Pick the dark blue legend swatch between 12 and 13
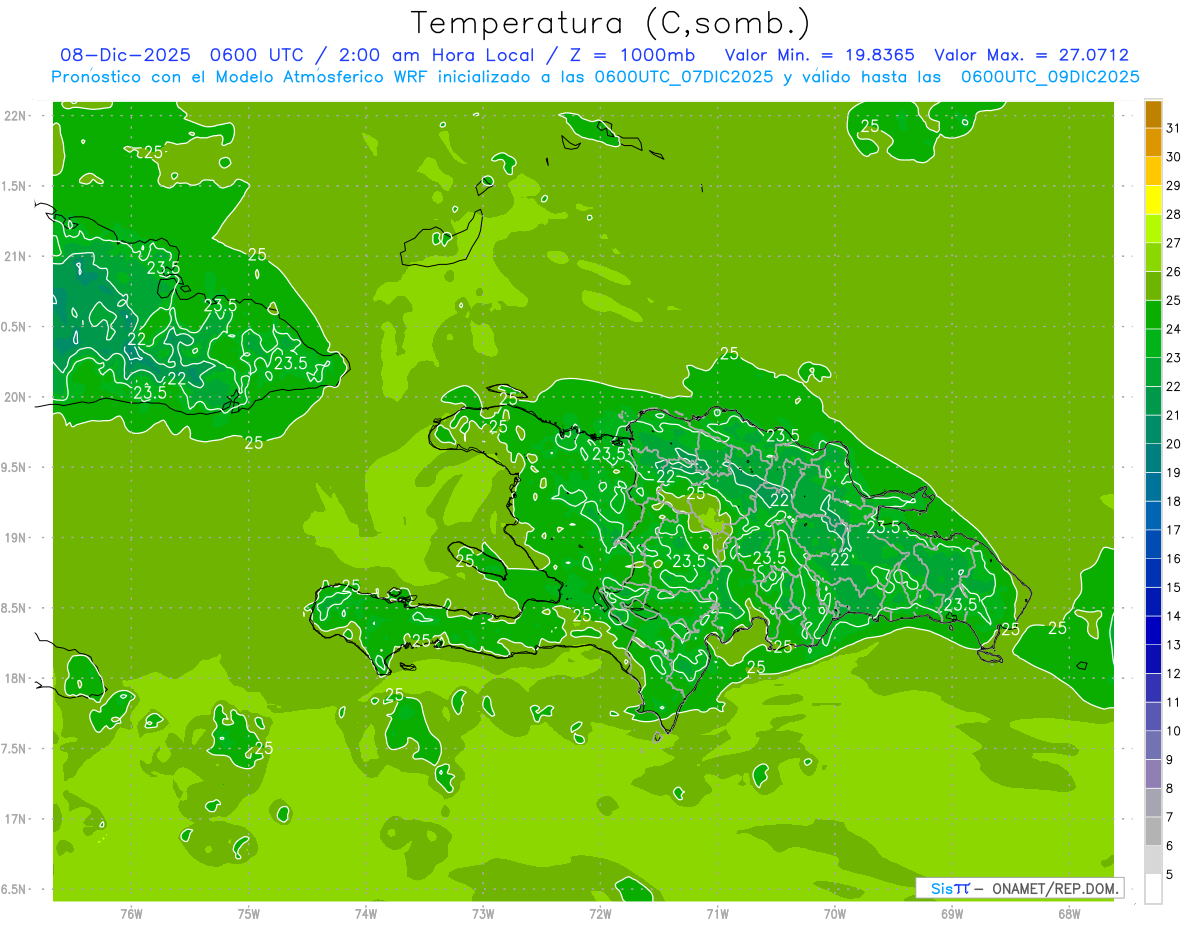The height and width of the screenshot is (927, 1200). 1153,659
